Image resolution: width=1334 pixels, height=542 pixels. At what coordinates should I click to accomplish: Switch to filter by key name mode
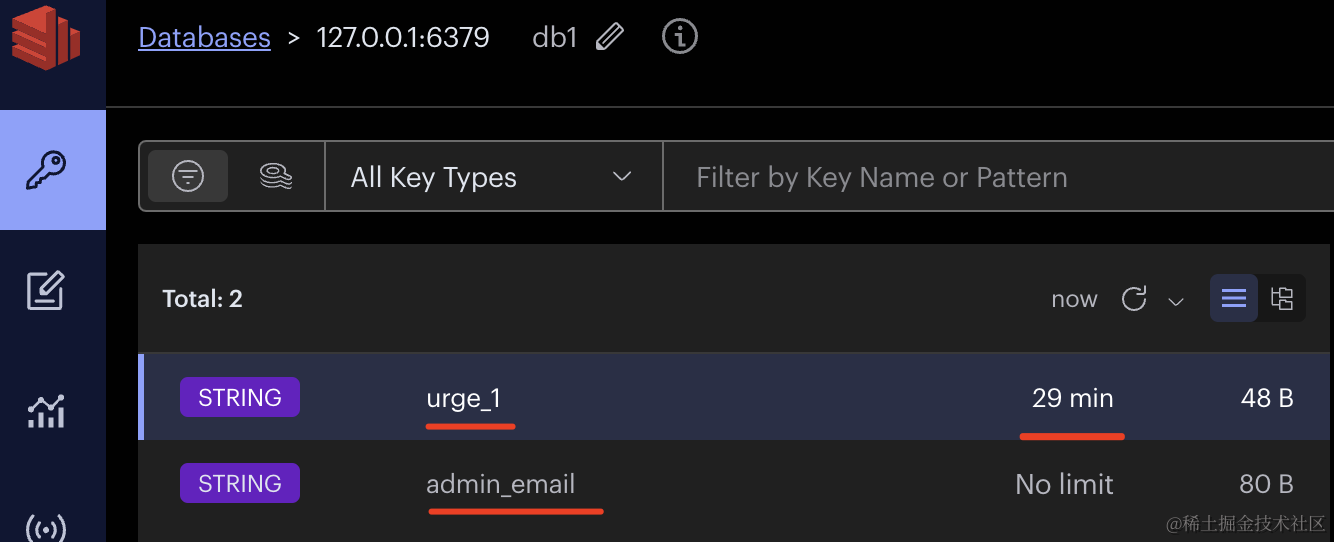188,177
